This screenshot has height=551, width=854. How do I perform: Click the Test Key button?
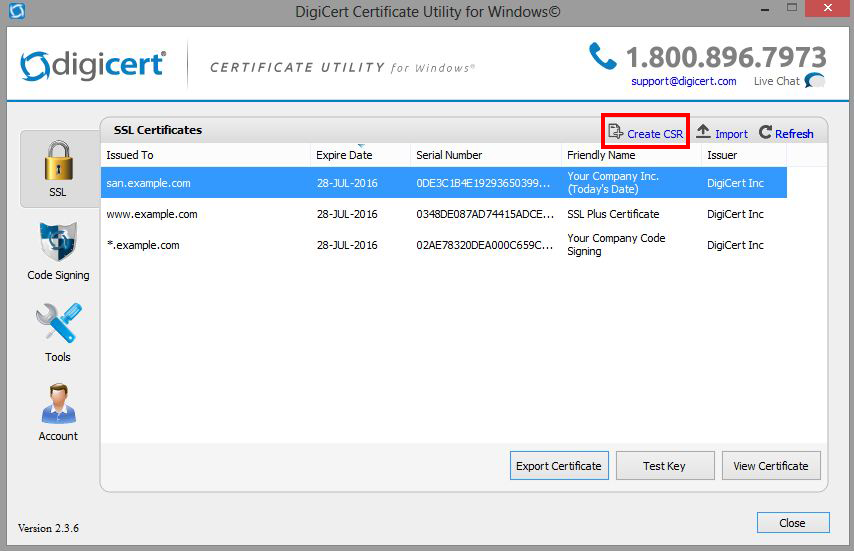click(664, 466)
